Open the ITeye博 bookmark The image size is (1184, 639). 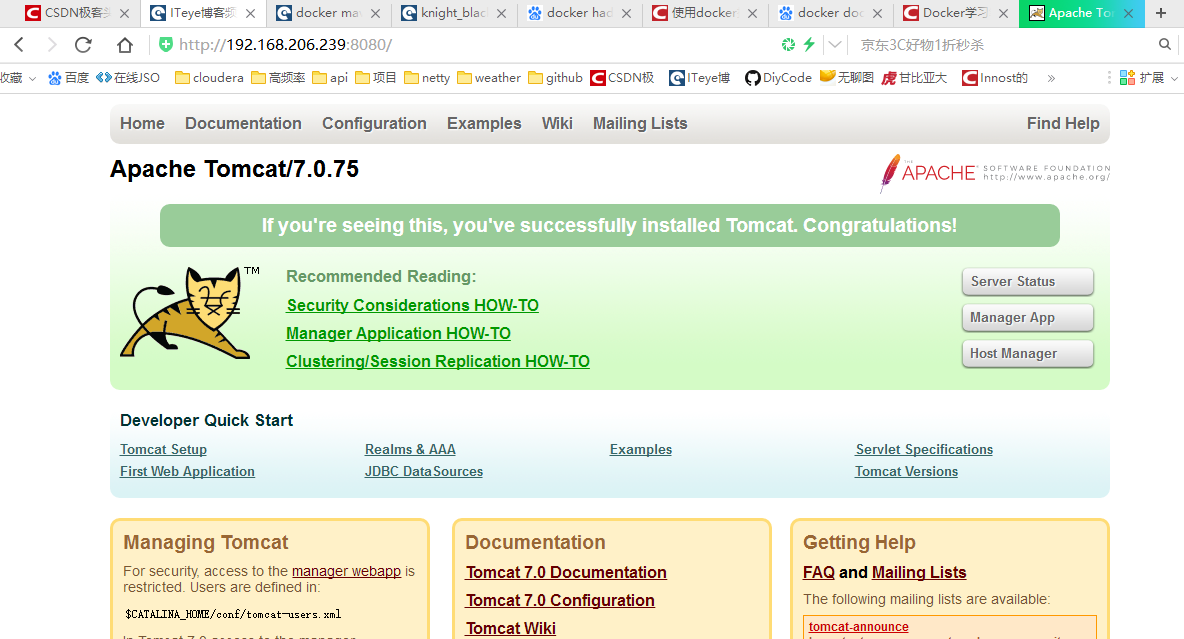(700, 78)
